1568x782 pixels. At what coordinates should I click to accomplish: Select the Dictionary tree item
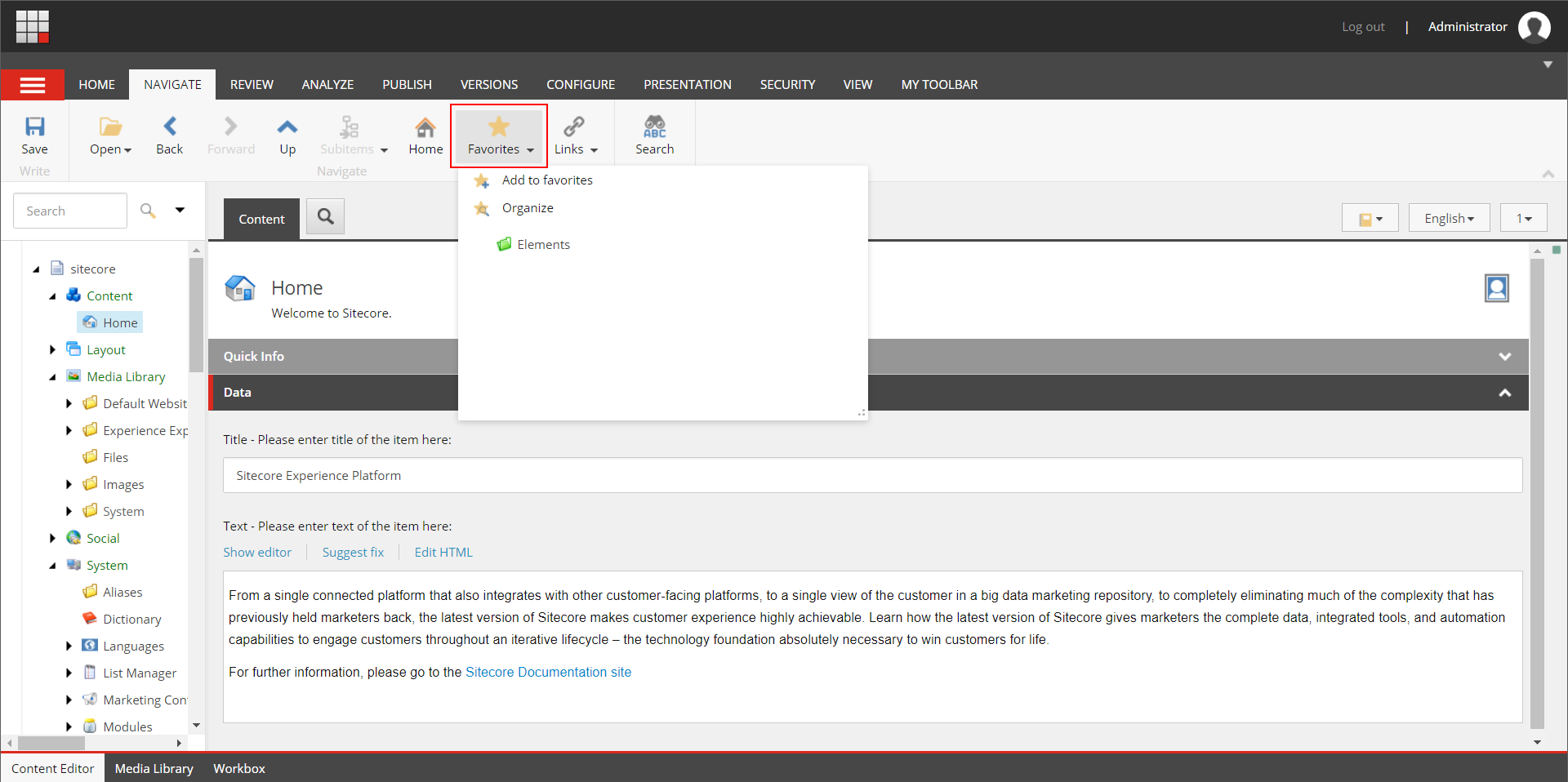[132, 619]
